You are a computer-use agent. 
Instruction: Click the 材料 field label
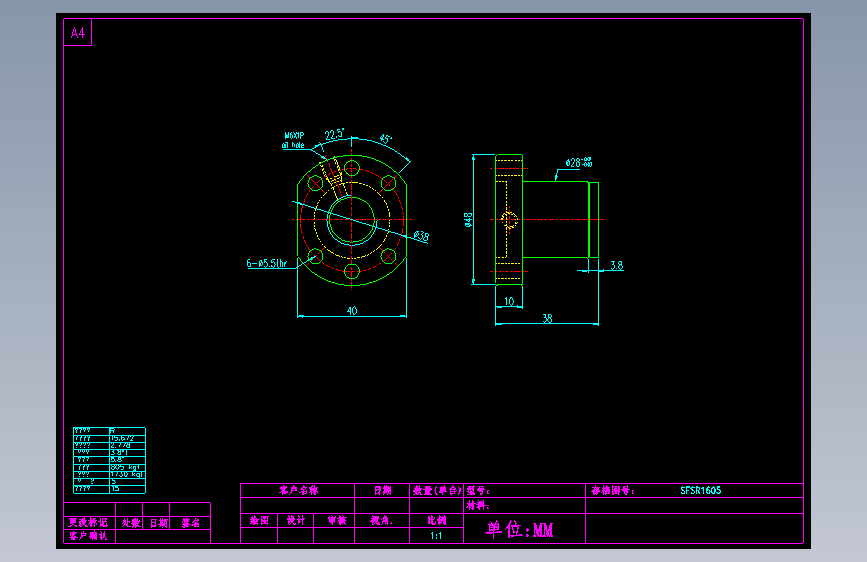(x=478, y=505)
